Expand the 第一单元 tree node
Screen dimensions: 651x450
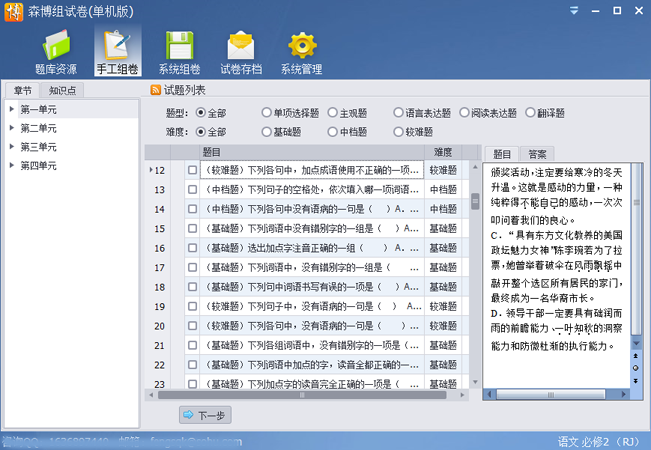11,109
